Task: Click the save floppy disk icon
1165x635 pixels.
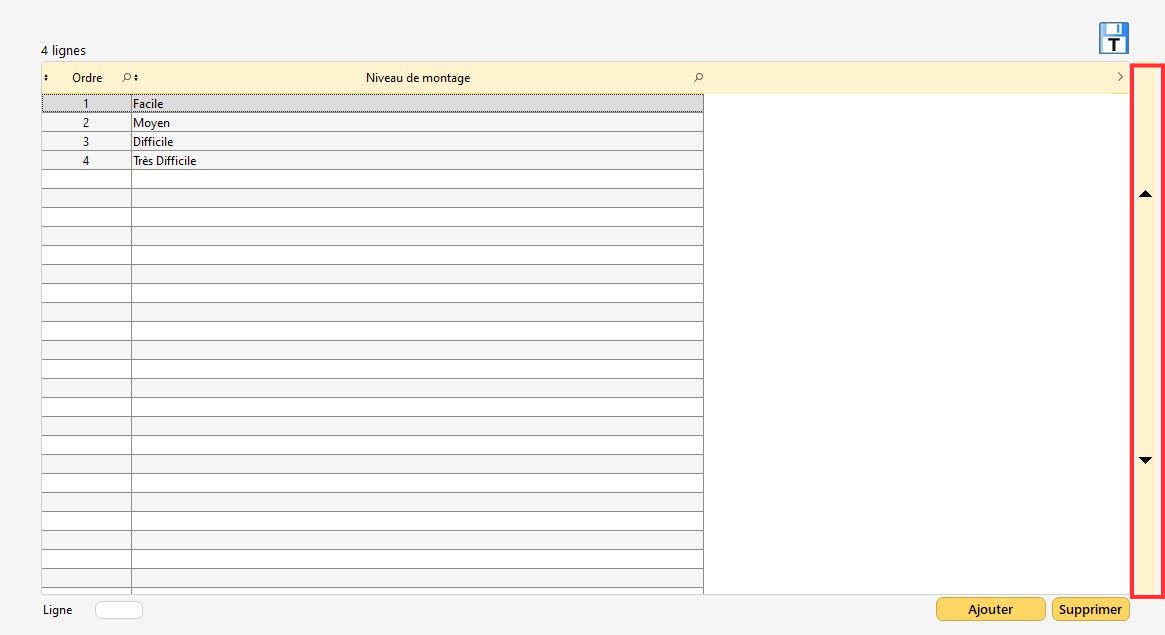Action: [1113, 39]
